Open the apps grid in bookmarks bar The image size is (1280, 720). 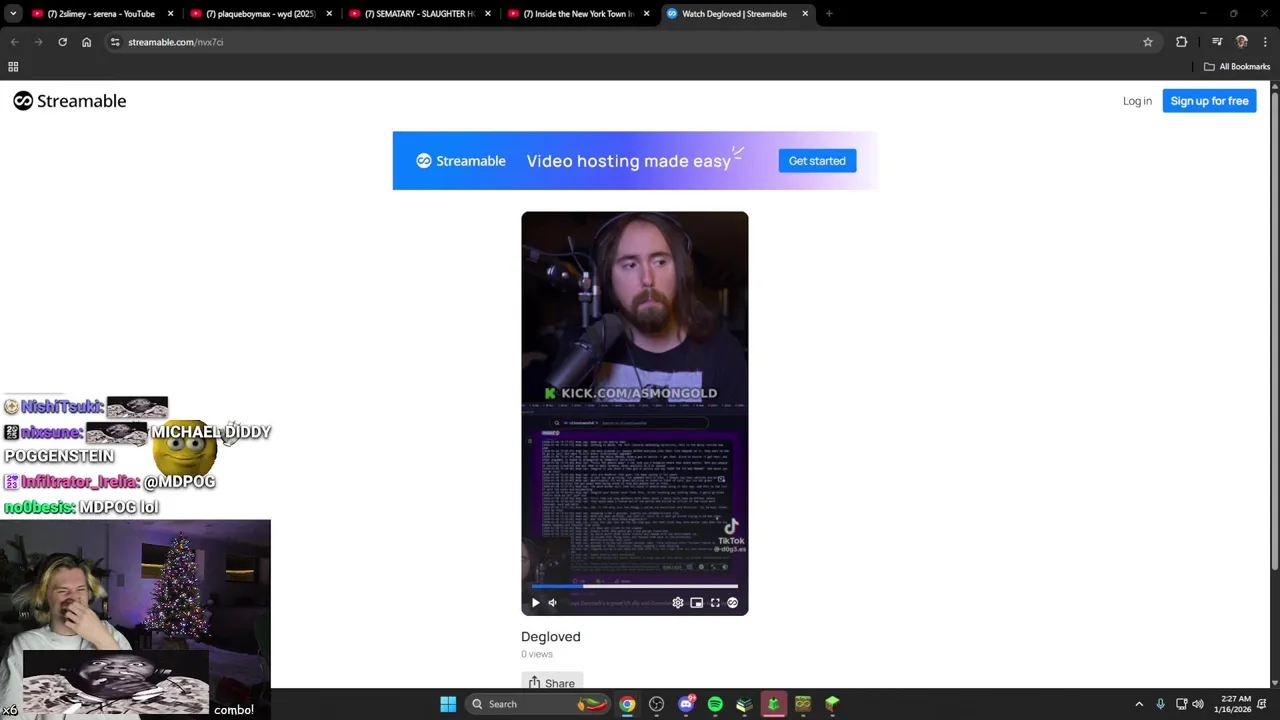(x=13, y=67)
